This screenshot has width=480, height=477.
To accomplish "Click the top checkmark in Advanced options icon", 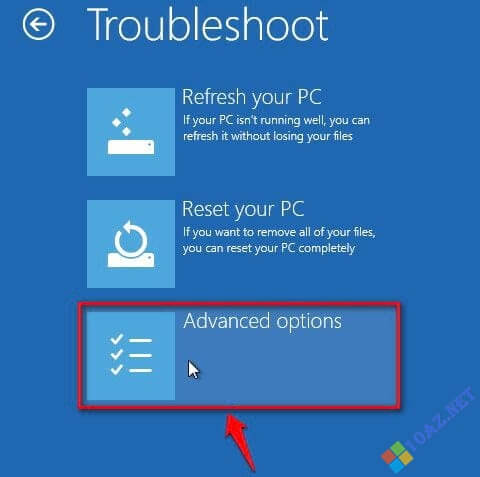I will point(117,339).
